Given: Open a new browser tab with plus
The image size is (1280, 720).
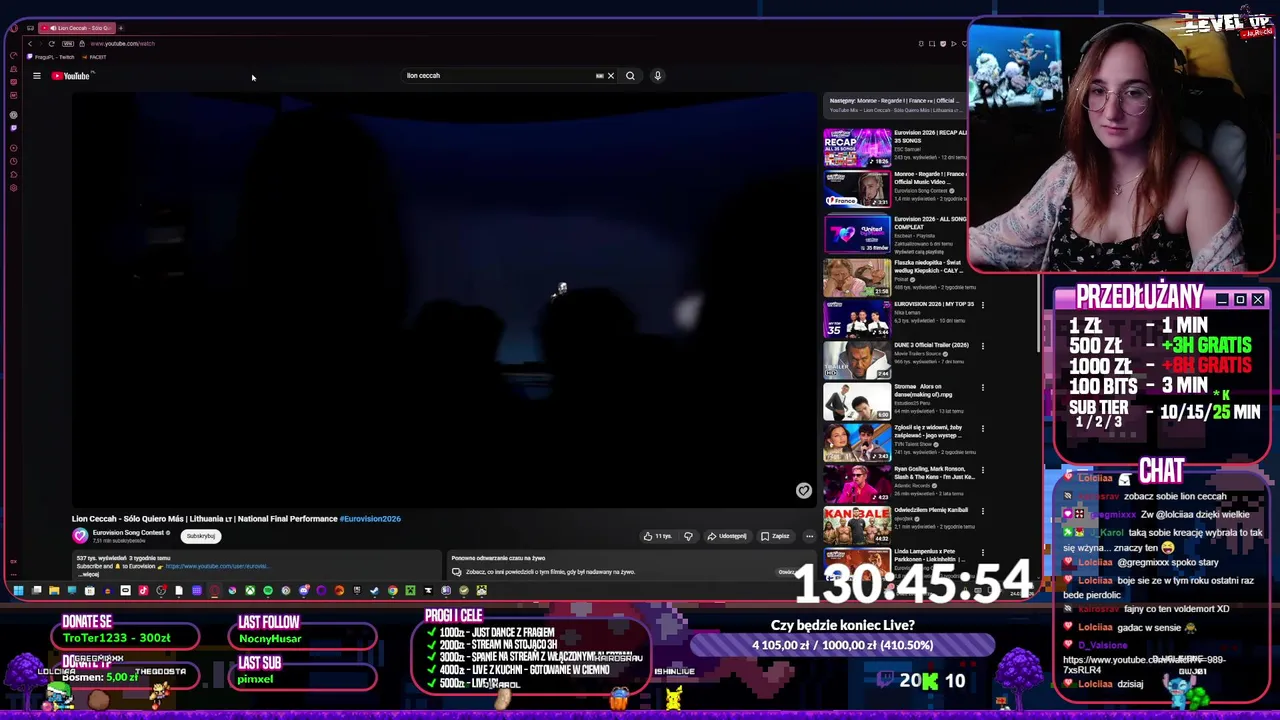Looking at the screenshot, I should pyautogui.click(x=121, y=28).
